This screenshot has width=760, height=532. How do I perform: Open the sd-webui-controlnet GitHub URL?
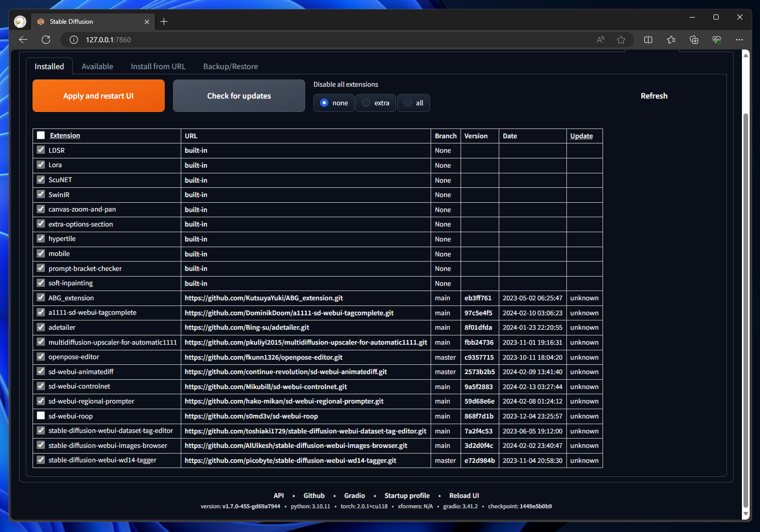[x=266, y=387]
